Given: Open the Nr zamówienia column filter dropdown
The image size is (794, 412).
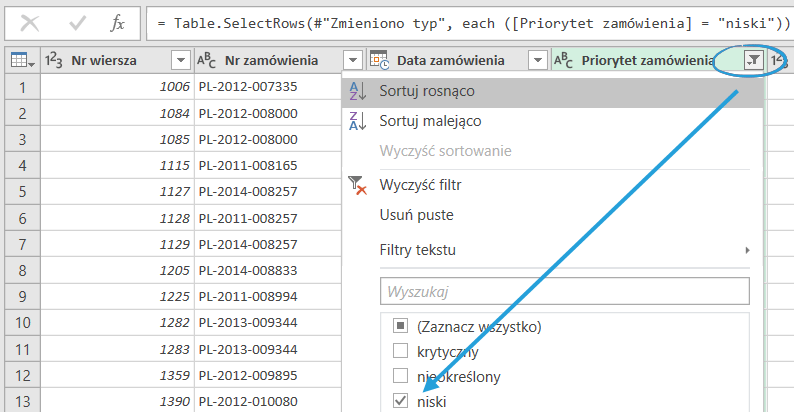Looking at the screenshot, I should click(352, 61).
